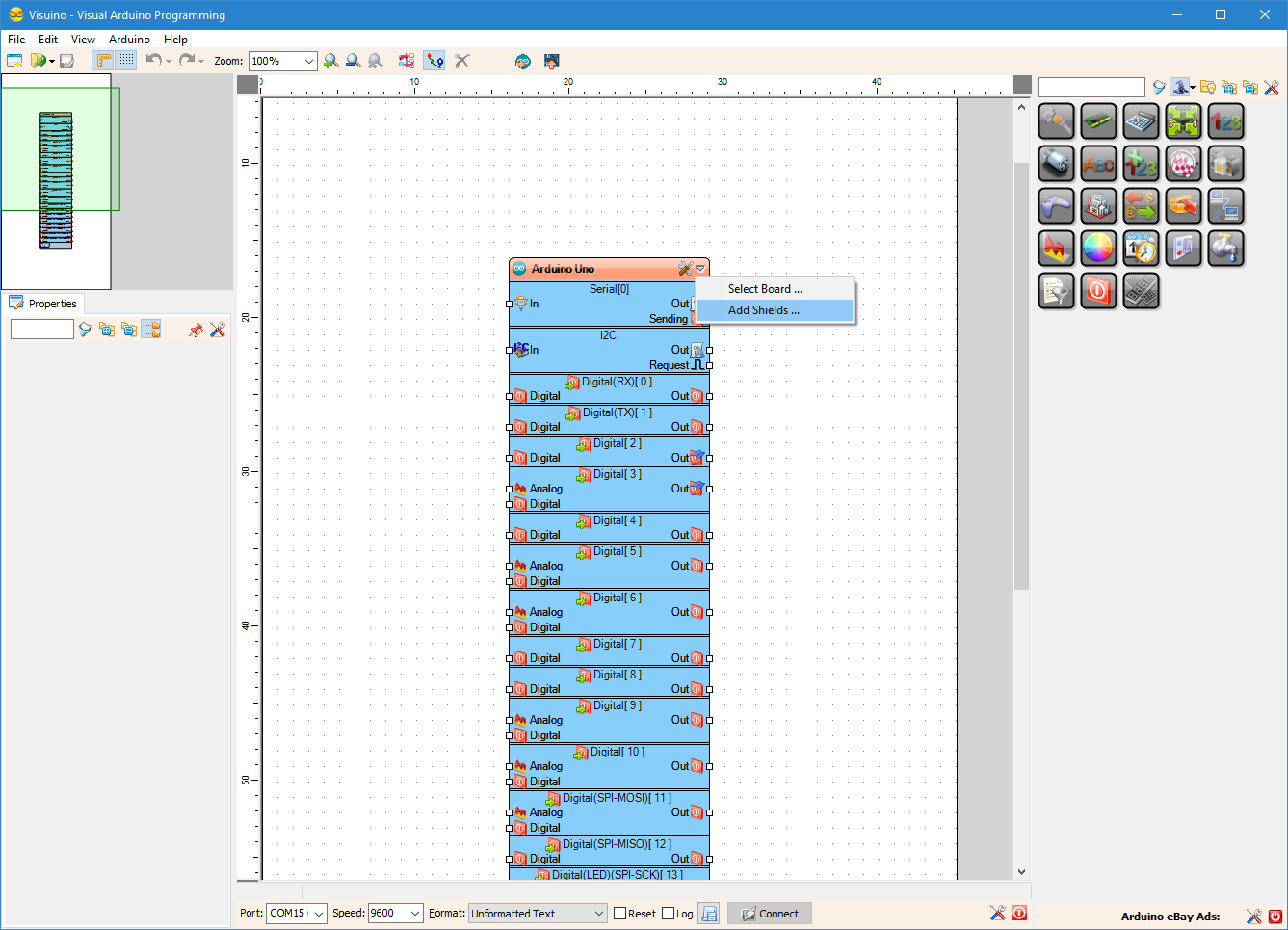This screenshot has height=930, width=1288.
Task: Click the component palette filter icon
Action: tap(1159, 88)
